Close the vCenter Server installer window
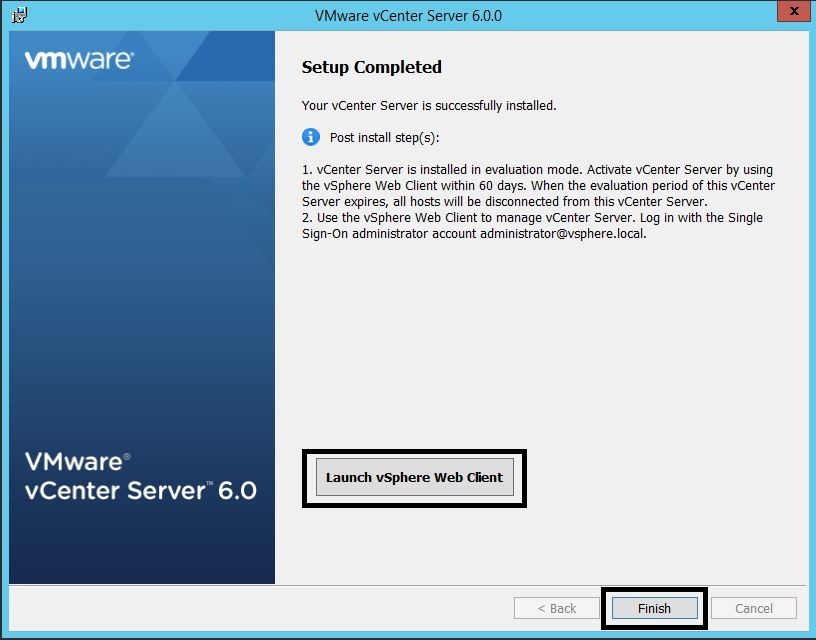The image size is (816, 640). click(793, 14)
